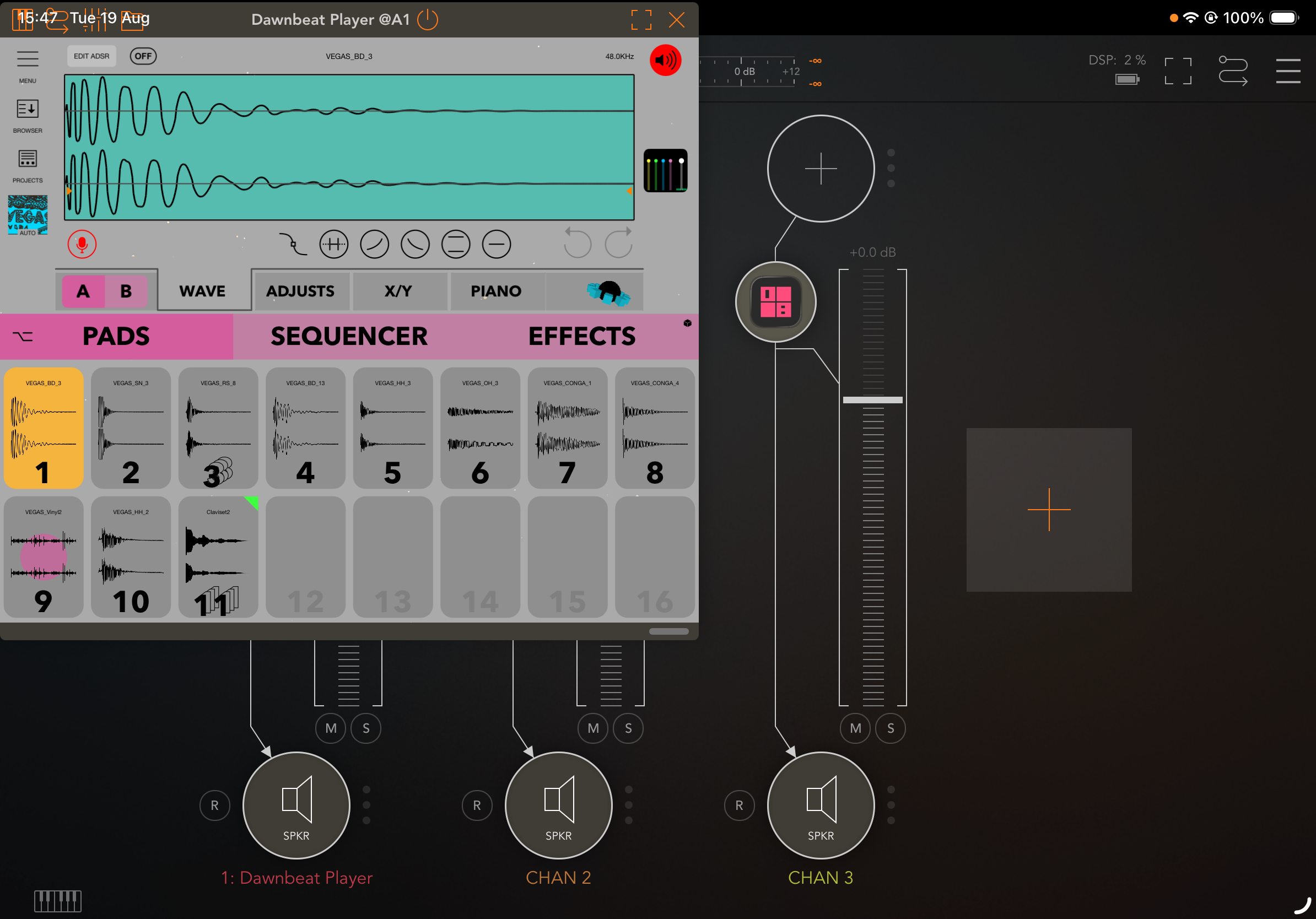Switch to the SEQUENCER section
The height and width of the screenshot is (919, 1316).
pos(349,336)
